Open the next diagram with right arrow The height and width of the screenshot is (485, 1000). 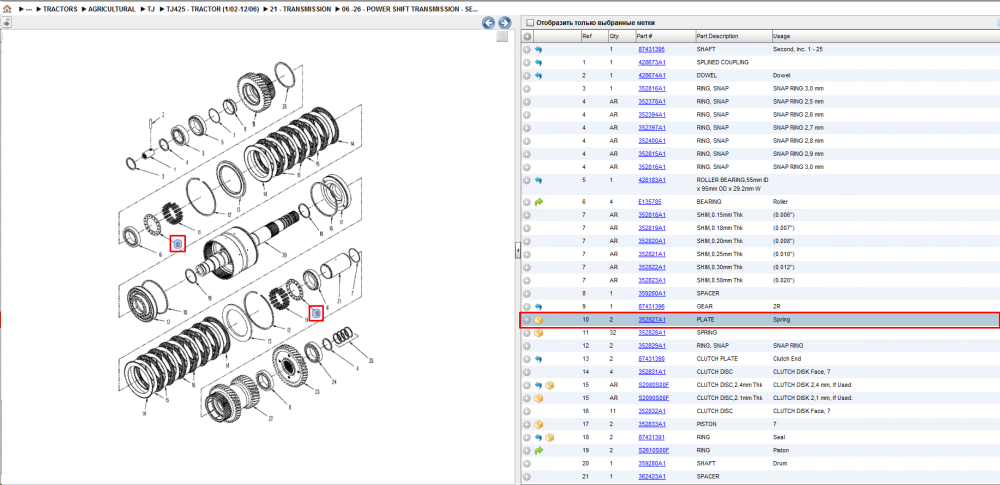504,23
